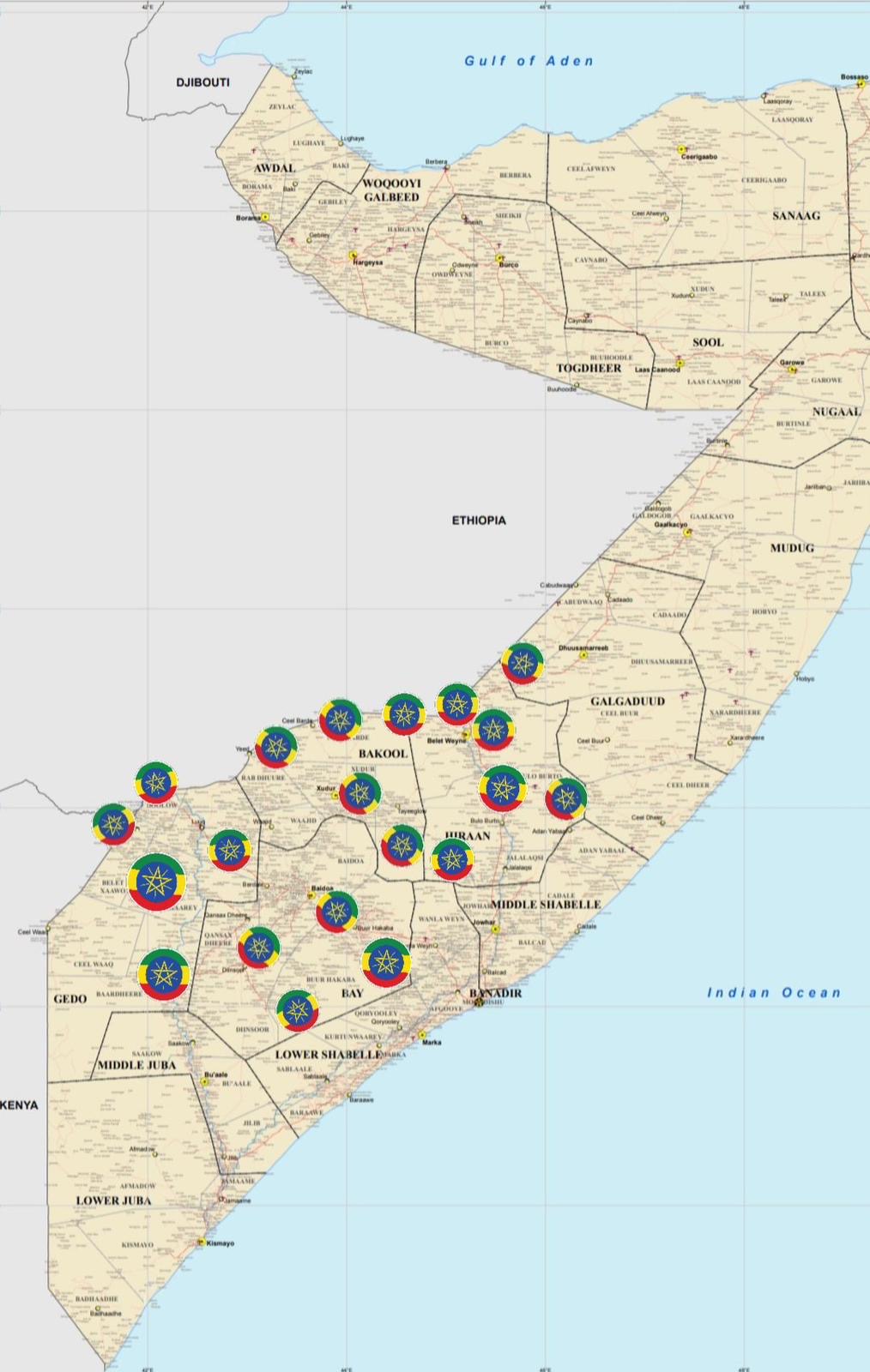Click the ETHIOPIA country label
Viewport: 870px width, 1372px height.
(x=480, y=520)
